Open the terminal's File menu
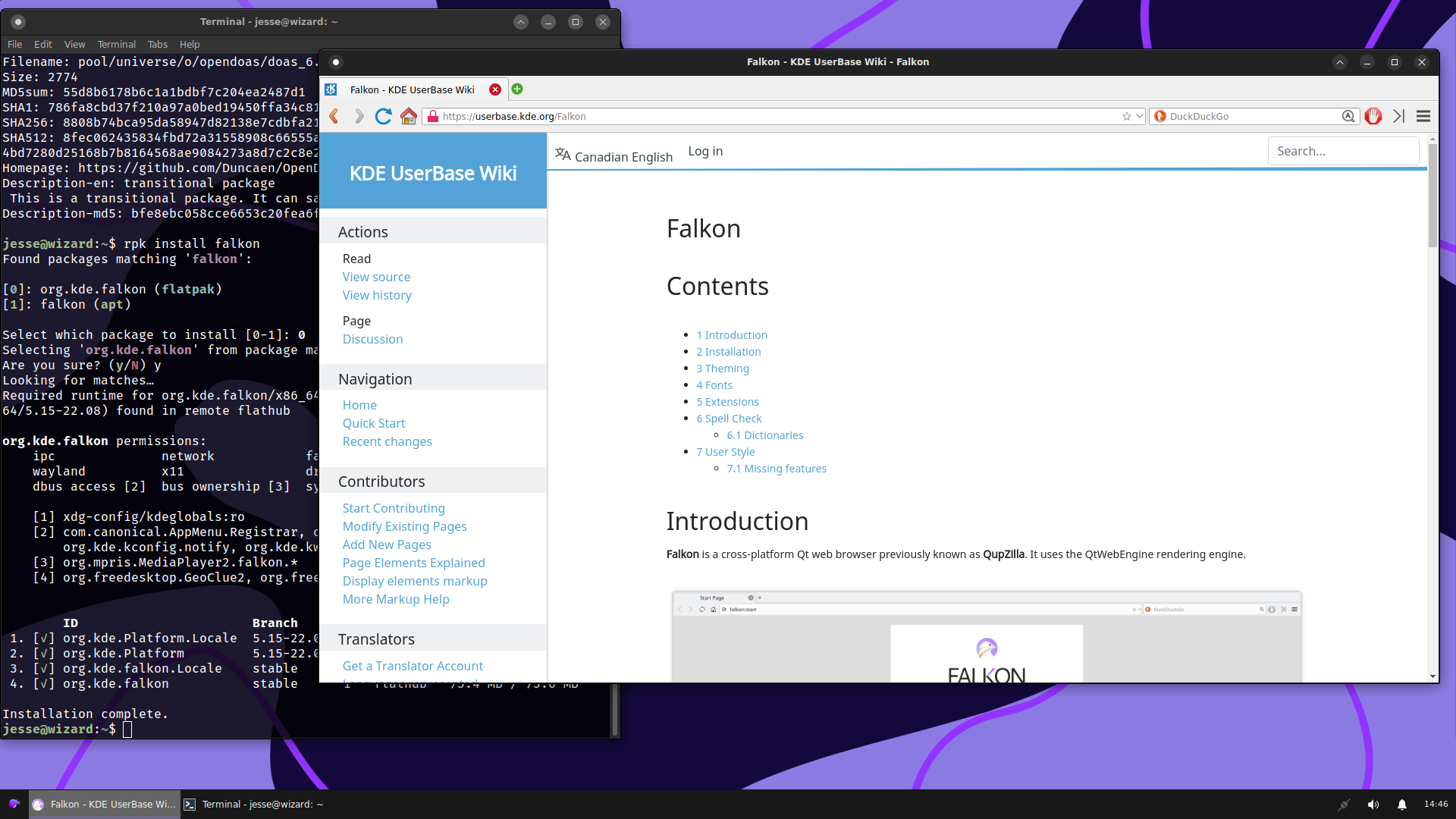Screen dimensions: 1456x819 pyautogui.click(x=14, y=45)
